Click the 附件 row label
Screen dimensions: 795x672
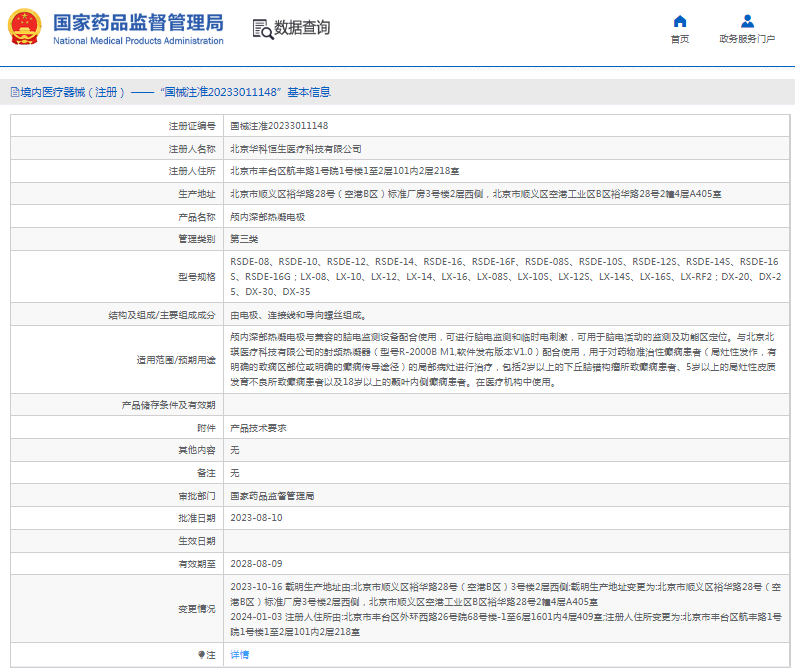(206, 428)
